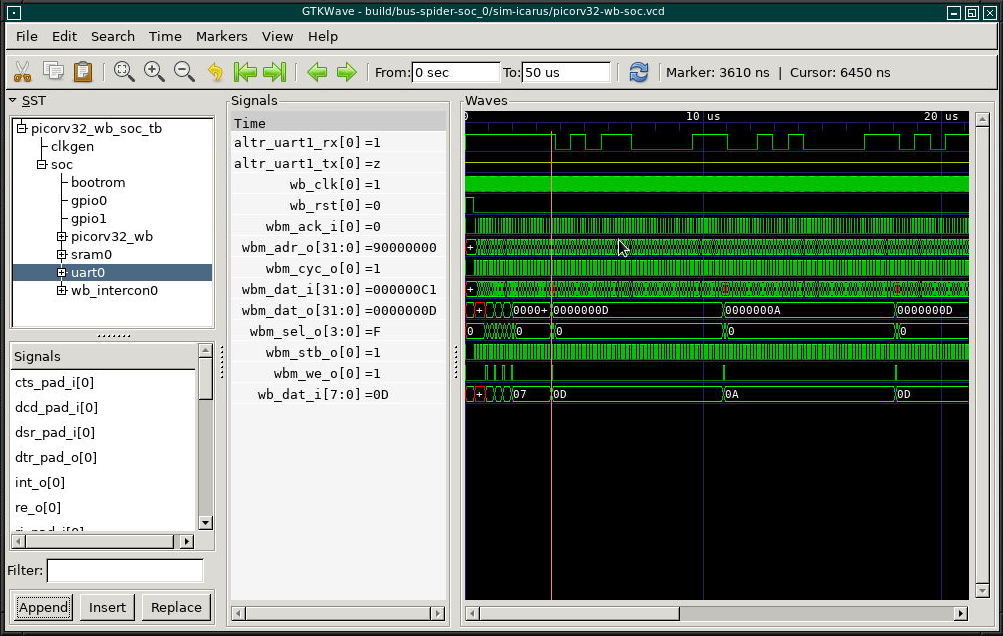1003x636 pixels.
Task: Select the wbm_we_o[0] signal row
Action: tap(338, 374)
